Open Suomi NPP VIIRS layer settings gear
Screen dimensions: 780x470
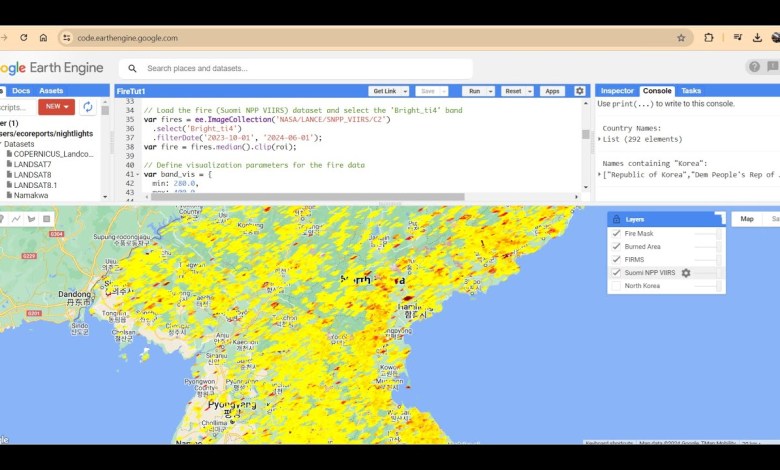click(x=686, y=273)
